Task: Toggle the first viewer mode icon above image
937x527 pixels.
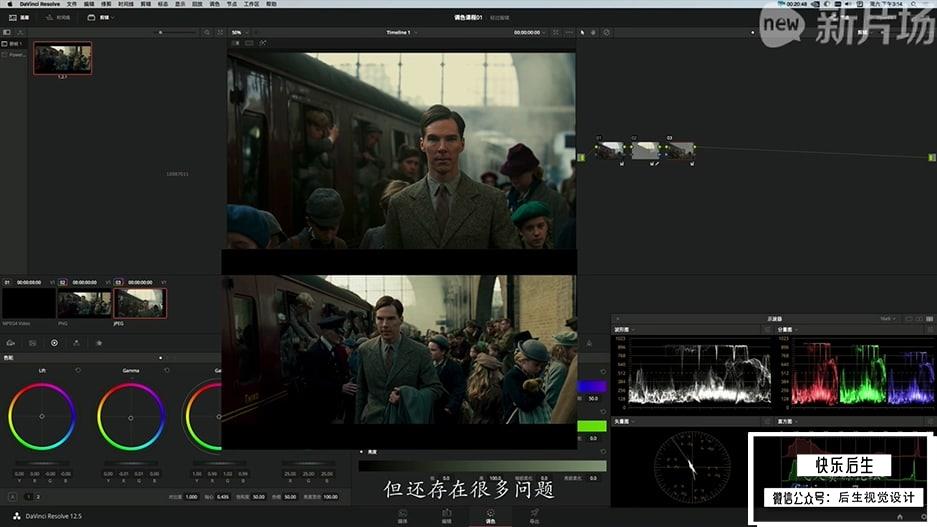Action: tap(235, 43)
